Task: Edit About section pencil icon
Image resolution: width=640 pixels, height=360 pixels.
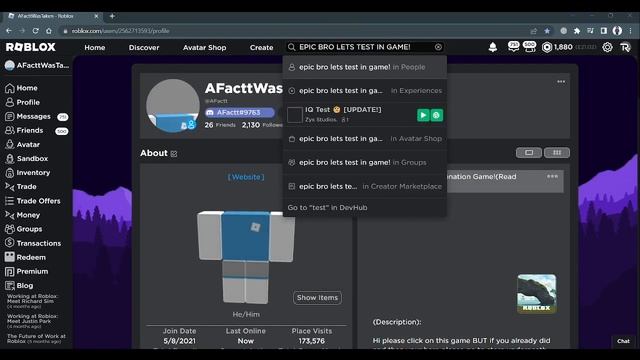Action: pos(174,154)
